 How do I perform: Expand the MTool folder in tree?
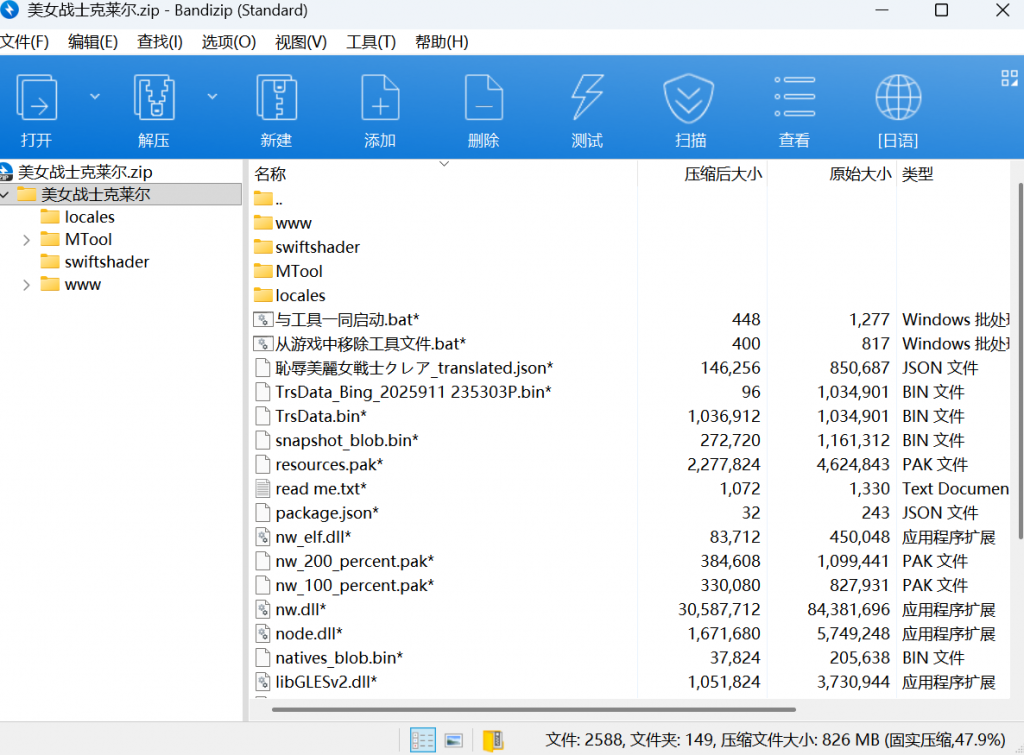(x=26, y=240)
